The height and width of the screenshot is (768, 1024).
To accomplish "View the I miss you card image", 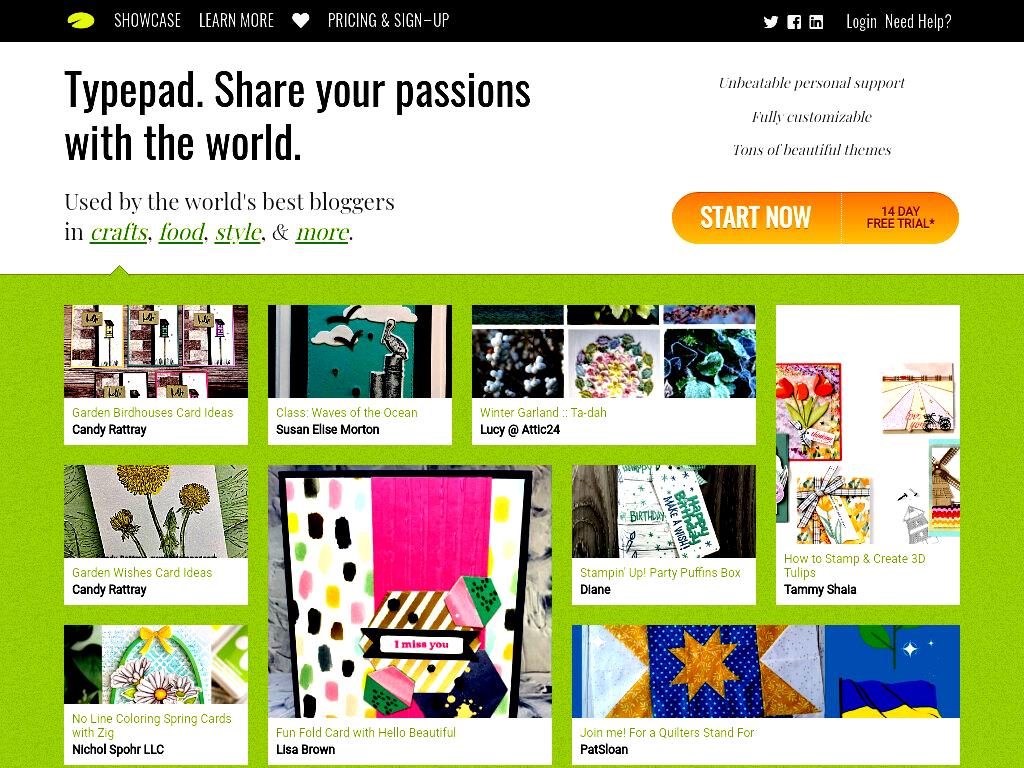I will click(409, 591).
